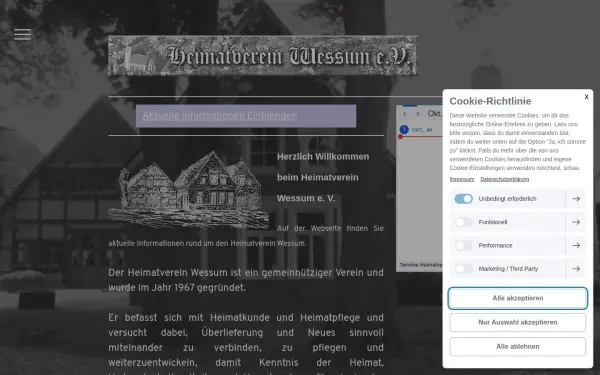Open the Datenschutzerklärung link
Image resolution: width=600 pixels, height=375 pixels.
pyautogui.click(x=505, y=179)
